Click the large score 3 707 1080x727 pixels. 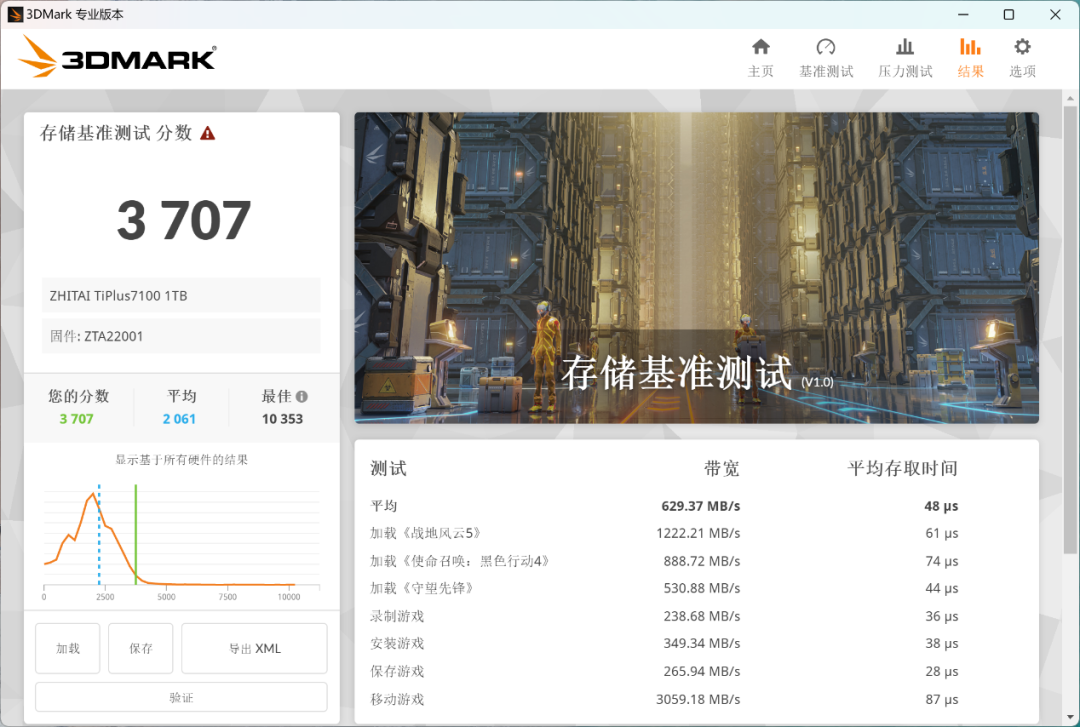[x=183, y=221]
